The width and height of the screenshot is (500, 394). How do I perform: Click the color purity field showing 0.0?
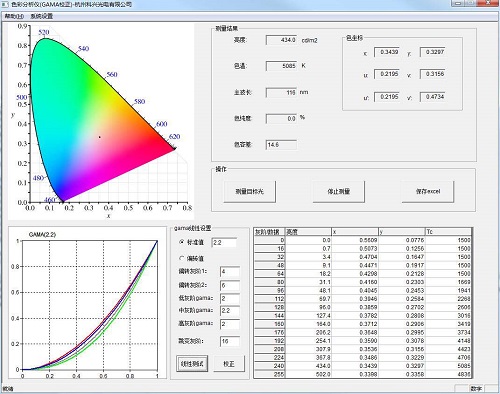(281, 118)
